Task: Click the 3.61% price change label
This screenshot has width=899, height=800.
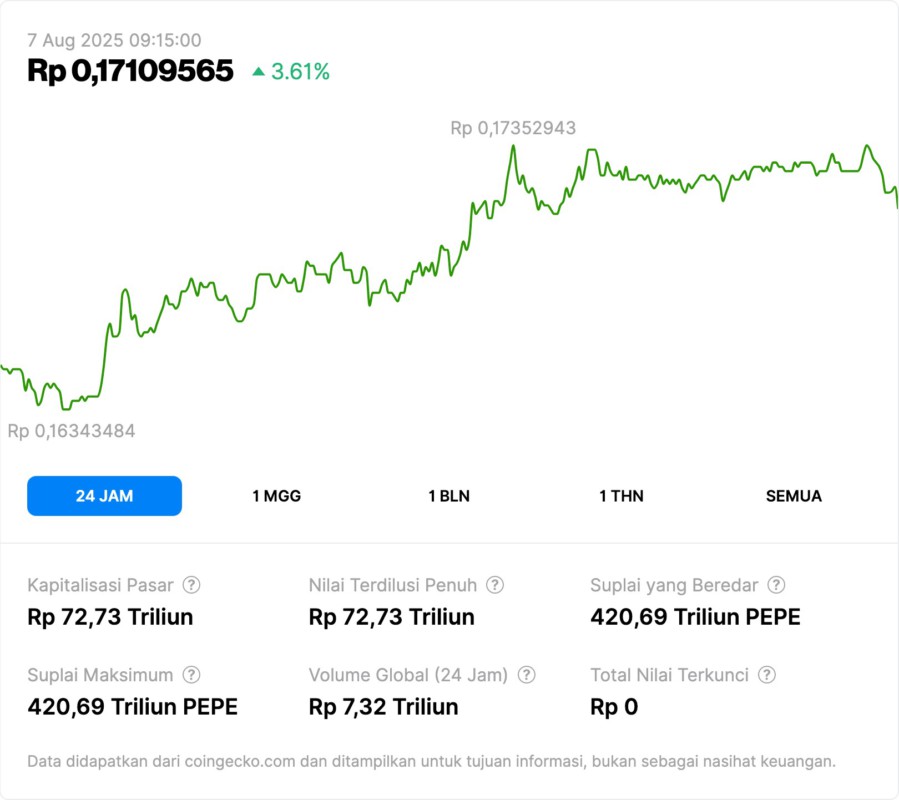Action: (300, 72)
